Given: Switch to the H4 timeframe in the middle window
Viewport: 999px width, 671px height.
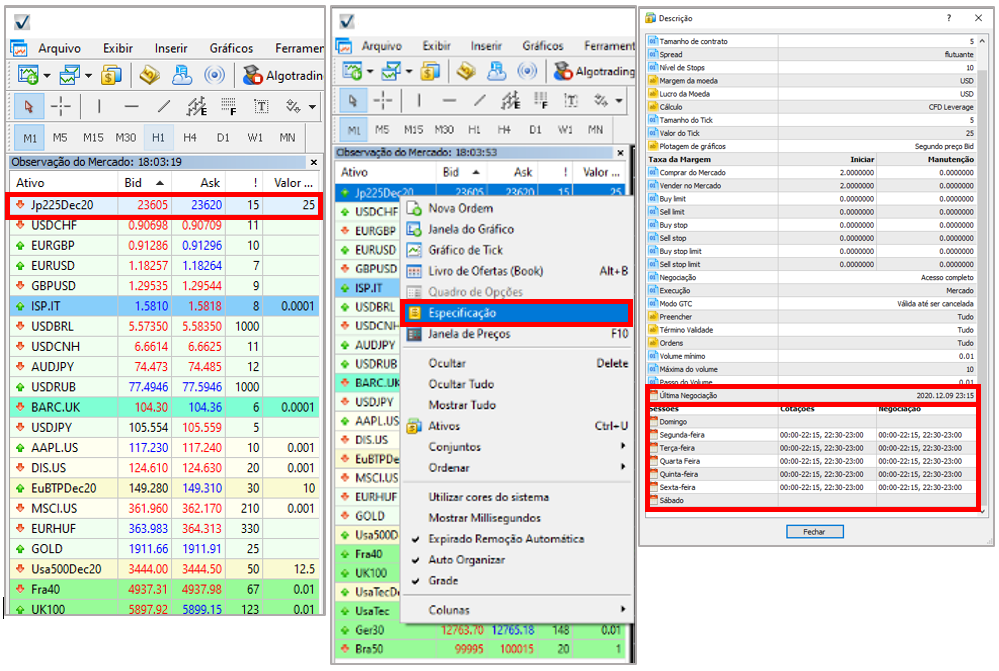Looking at the screenshot, I should (504, 129).
